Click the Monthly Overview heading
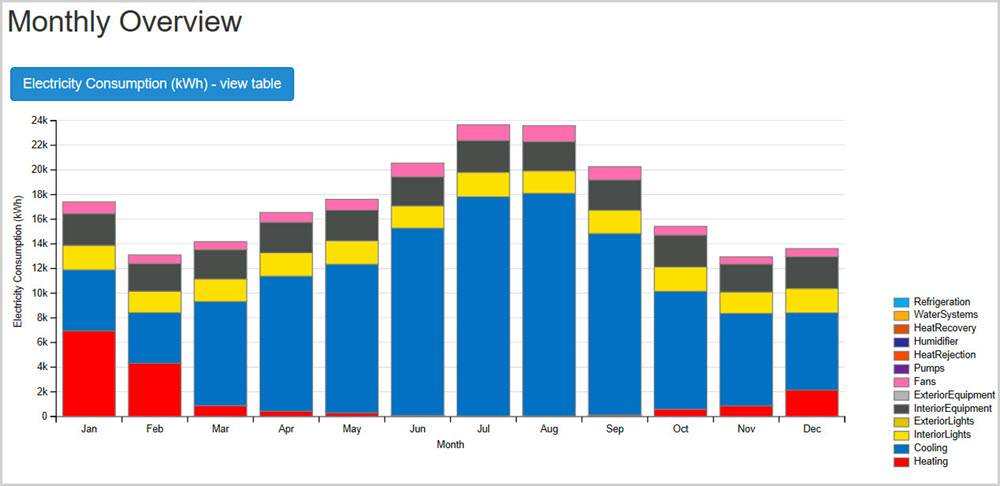Screen dimensions: 1000x486 (125, 22)
